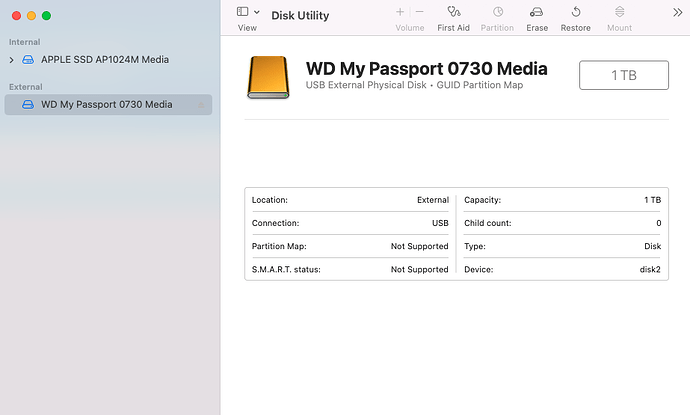
Task: Open the View sidebar options icon
Action: click(x=242, y=12)
